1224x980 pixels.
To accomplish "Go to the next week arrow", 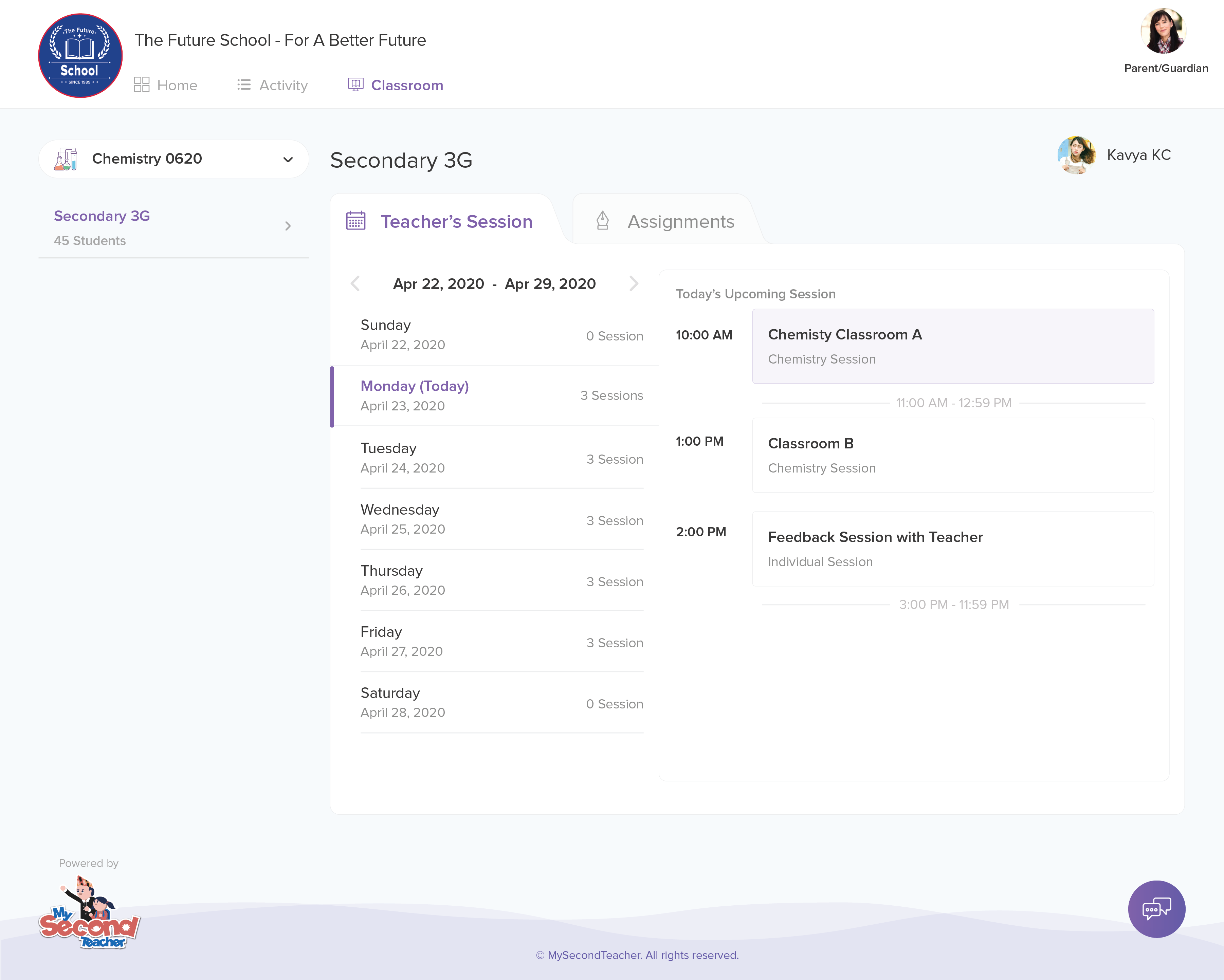I will tap(634, 283).
